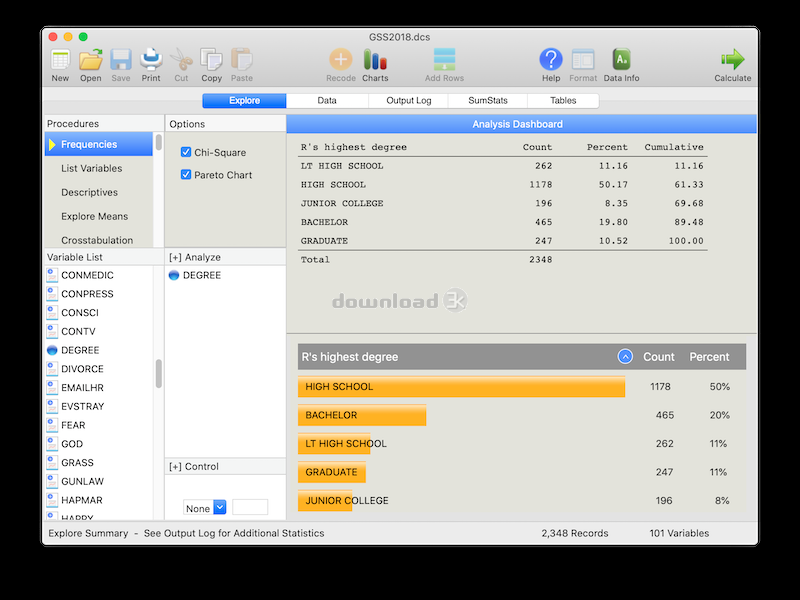
Task: Select the Crosstabulation procedure
Action: [x=99, y=240]
